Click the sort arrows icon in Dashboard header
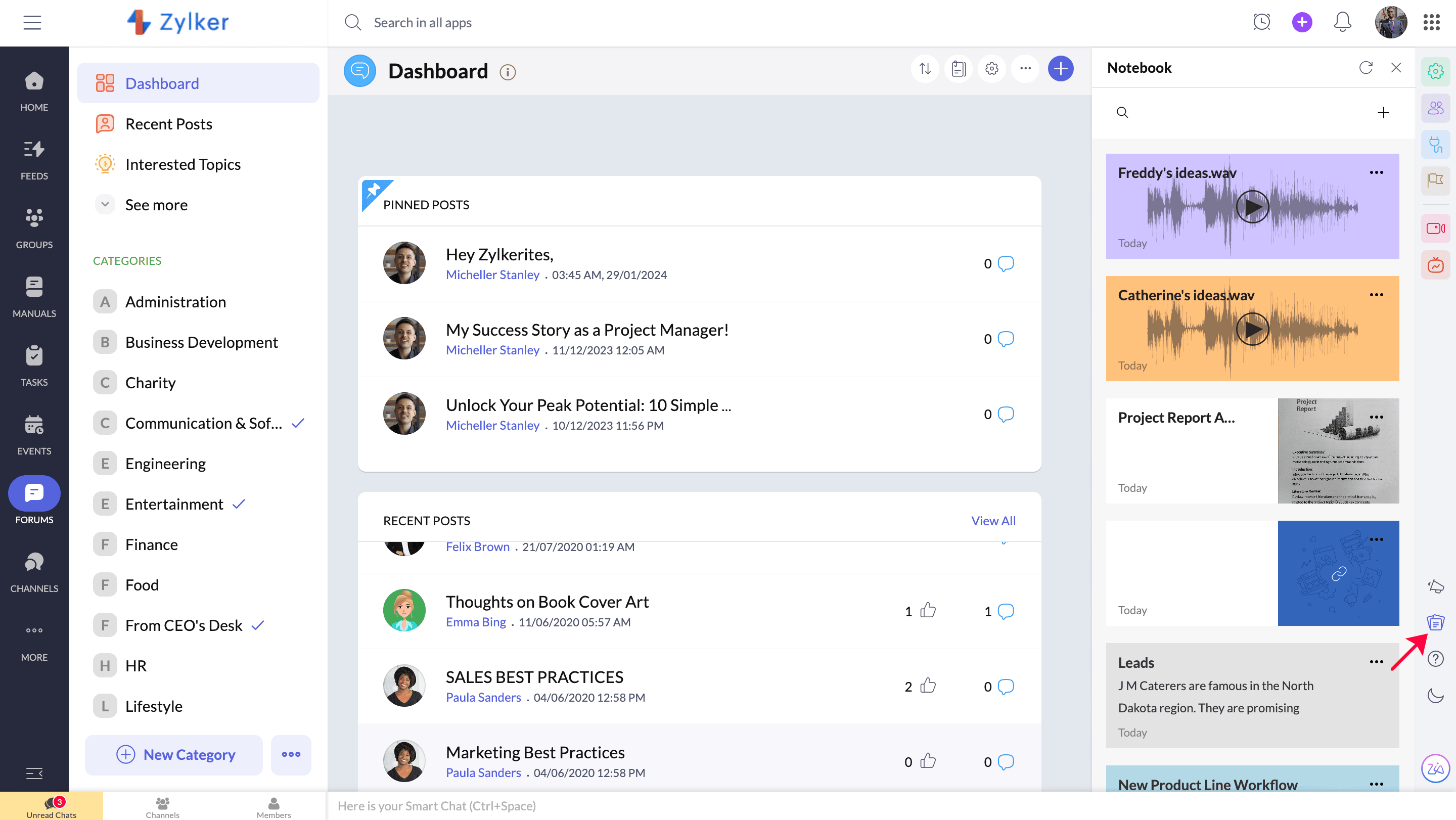The height and width of the screenshot is (820, 1456). 925,69
